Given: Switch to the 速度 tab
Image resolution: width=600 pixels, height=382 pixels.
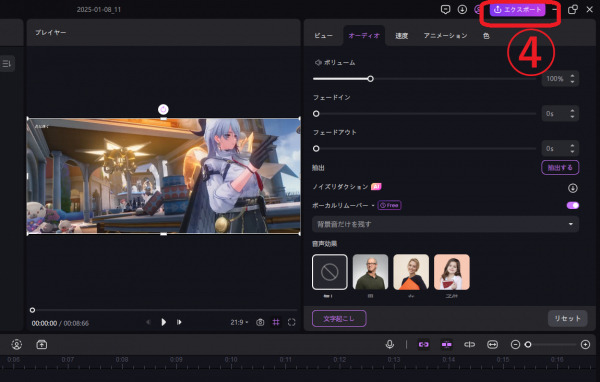Looking at the screenshot, I should point(401,36).
